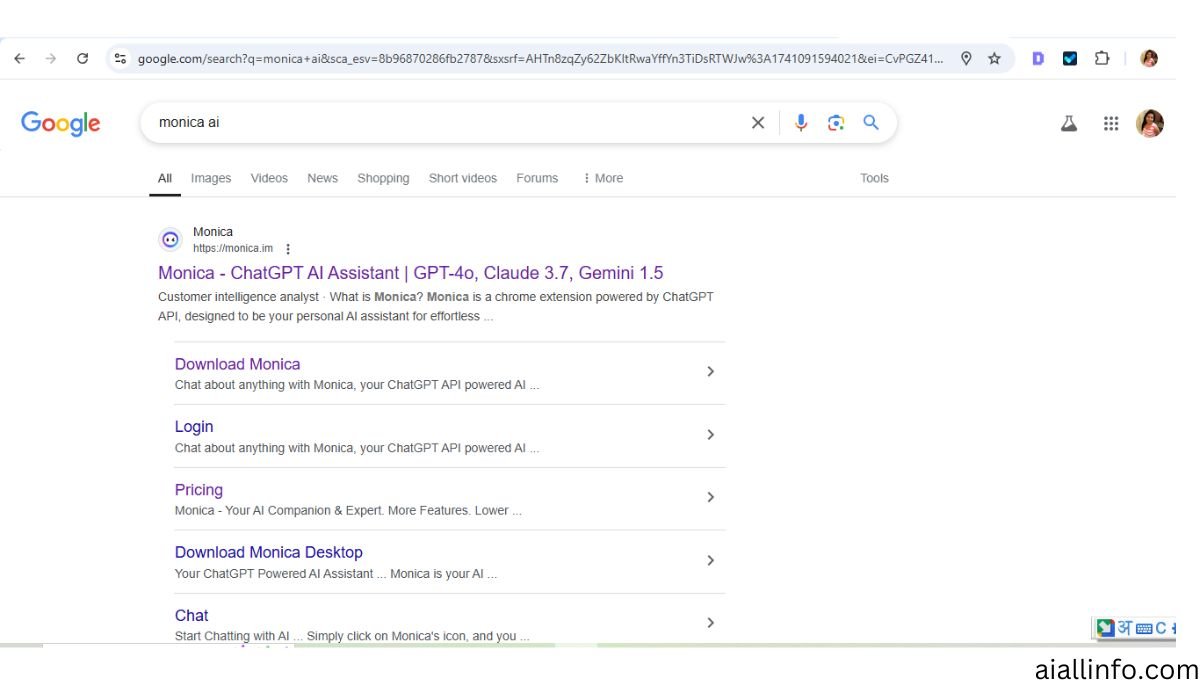Expand the Pricing sitelink arrow
The height and width of the screenshot is (685, 1200).
click(711, 498)
